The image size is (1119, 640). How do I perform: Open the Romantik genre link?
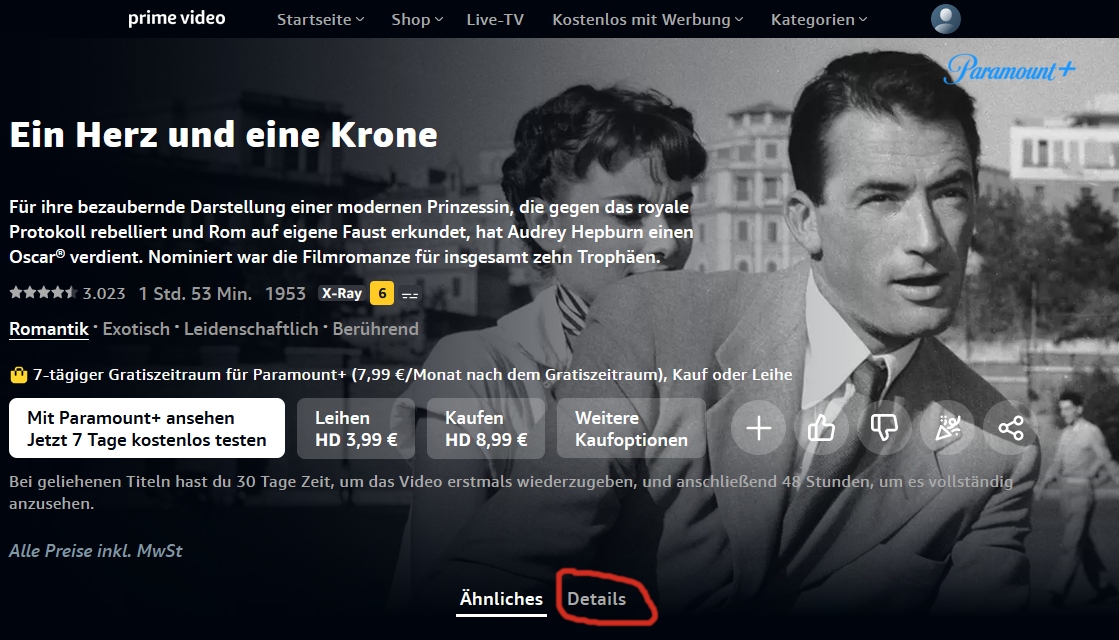coord(49,330)
